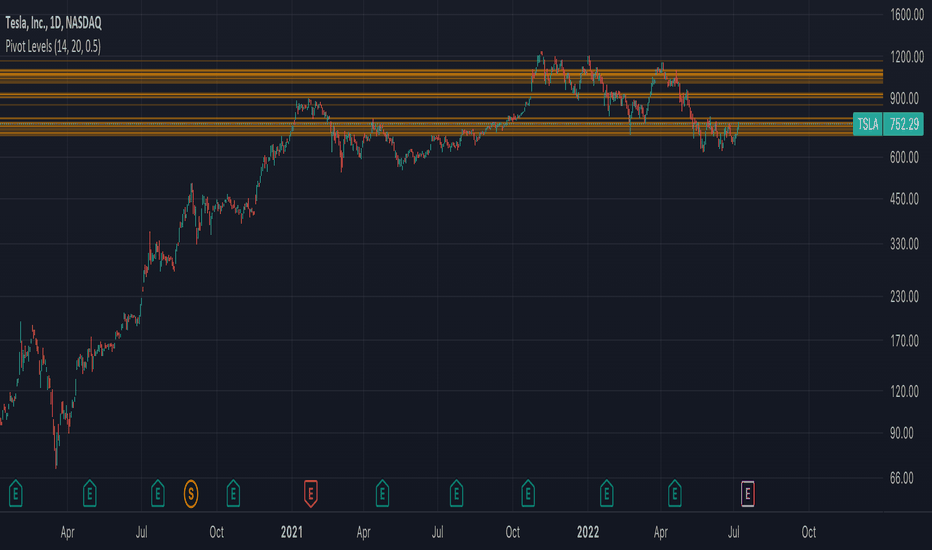This screenshot has width=932, height=550.
Task: Open the earnings marker above Apr 2021
Action: [382, 494]
